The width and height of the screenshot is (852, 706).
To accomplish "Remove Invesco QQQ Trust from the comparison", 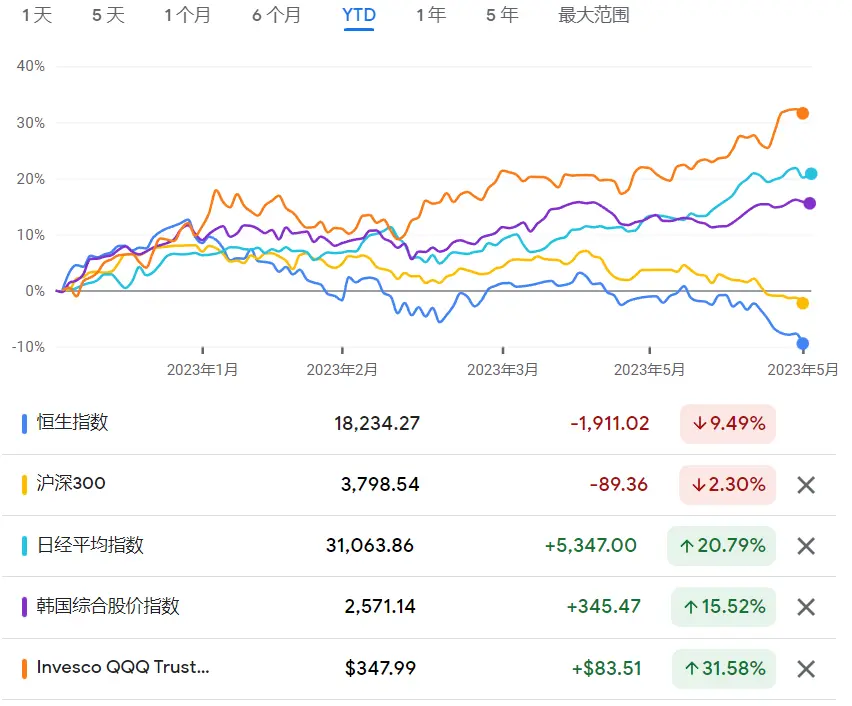I will pos(806,668).
